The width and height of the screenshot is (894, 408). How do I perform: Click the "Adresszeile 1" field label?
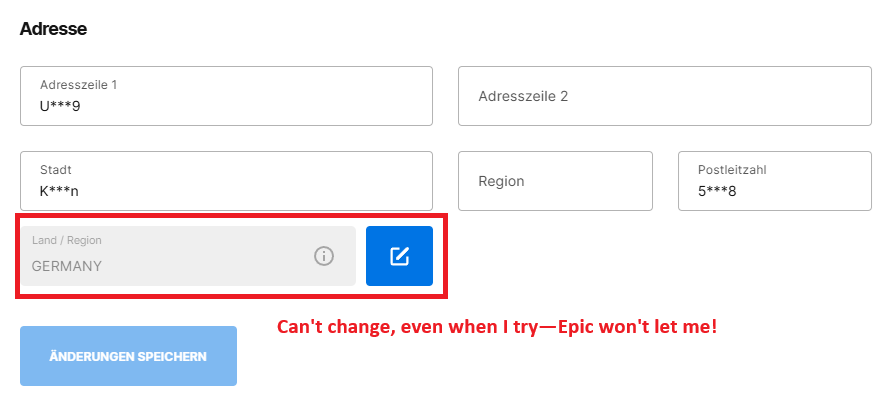pyautogui.click(x=79, y=85)
